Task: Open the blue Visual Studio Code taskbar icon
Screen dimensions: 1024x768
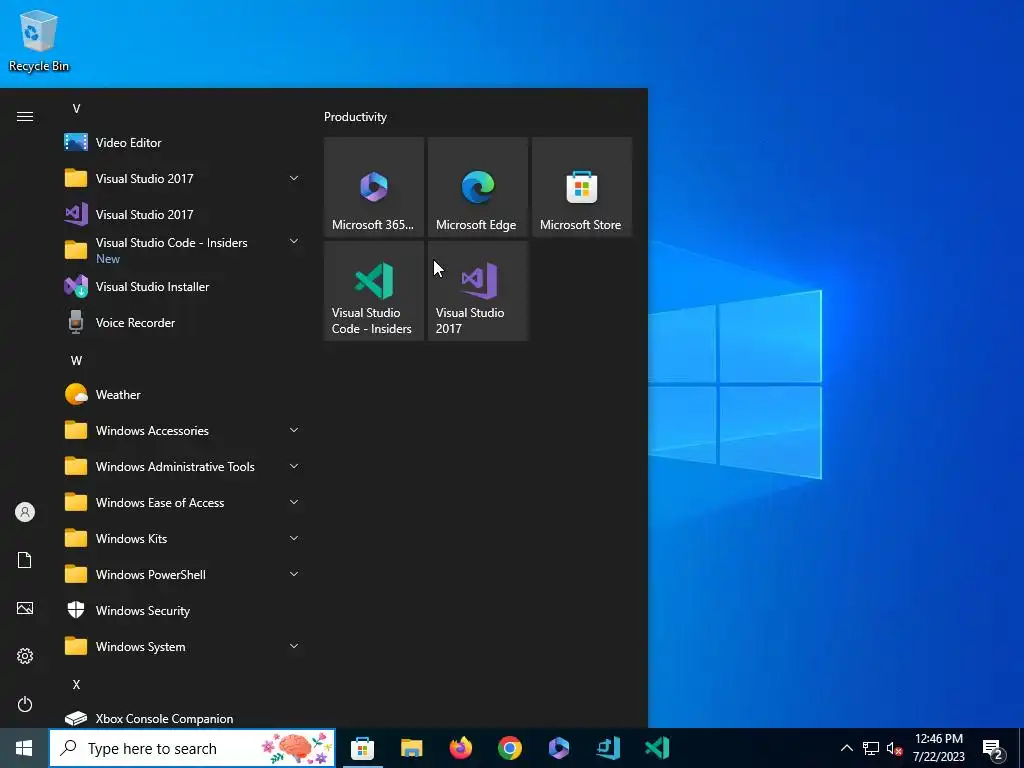Action: coord(608,748)
